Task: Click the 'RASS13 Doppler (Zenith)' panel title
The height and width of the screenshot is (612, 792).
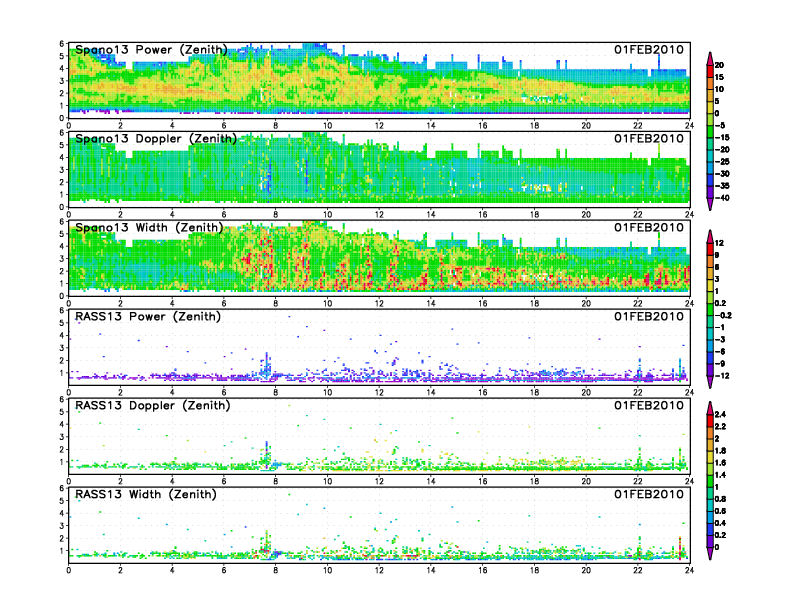Action: [153, 405]
